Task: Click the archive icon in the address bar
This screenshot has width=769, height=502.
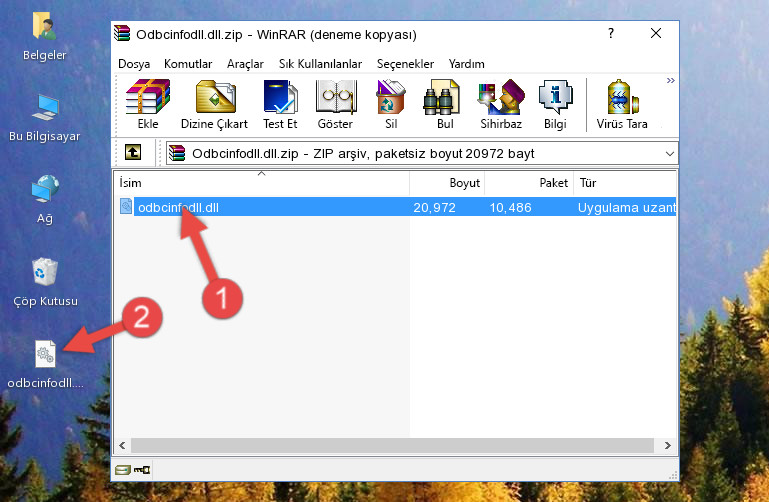Action: click(177, 153)
